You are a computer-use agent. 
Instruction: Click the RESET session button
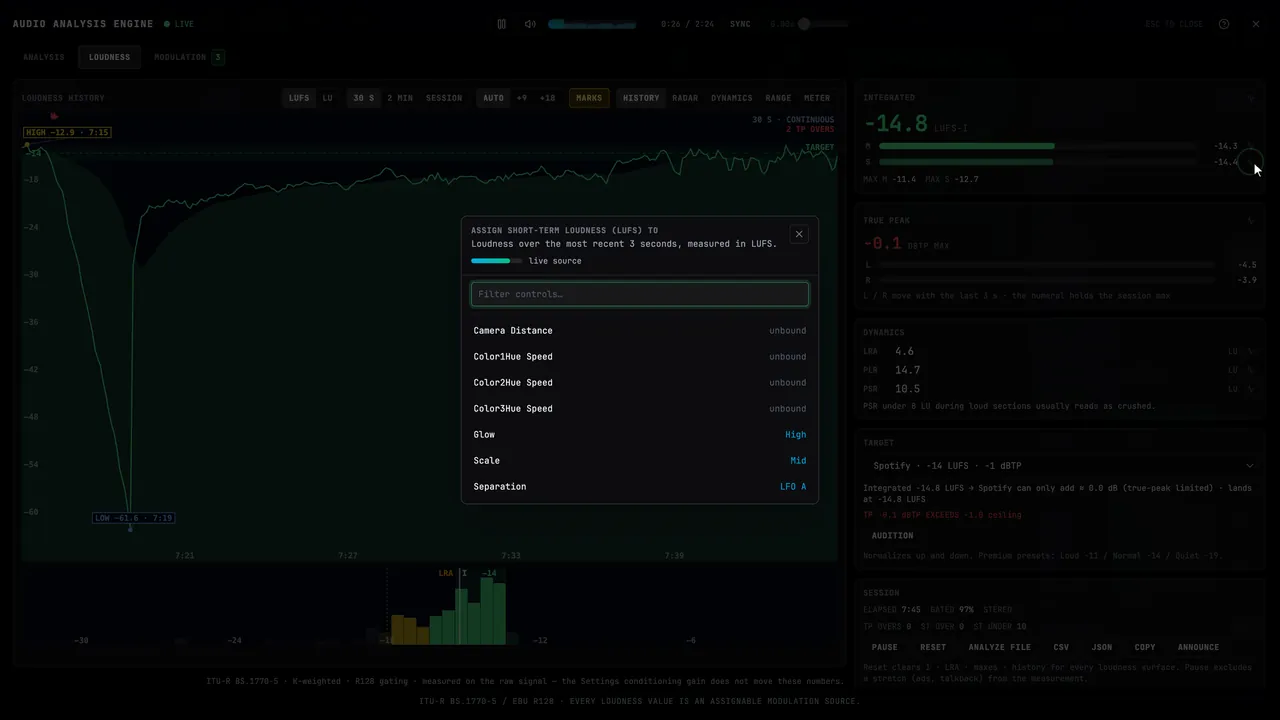(933, 647)
